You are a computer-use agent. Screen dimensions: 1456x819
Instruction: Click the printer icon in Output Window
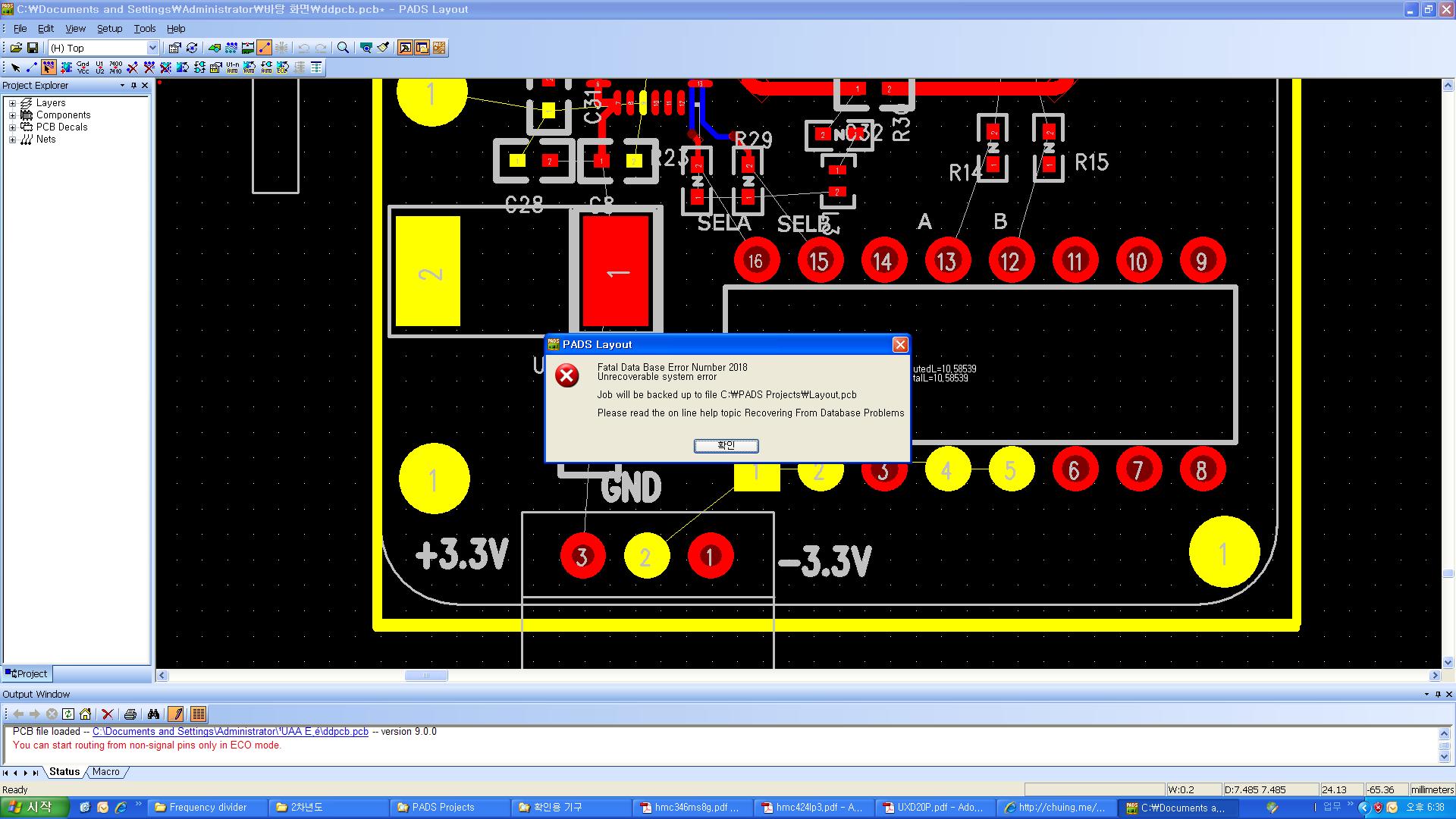tap(130, 714)
